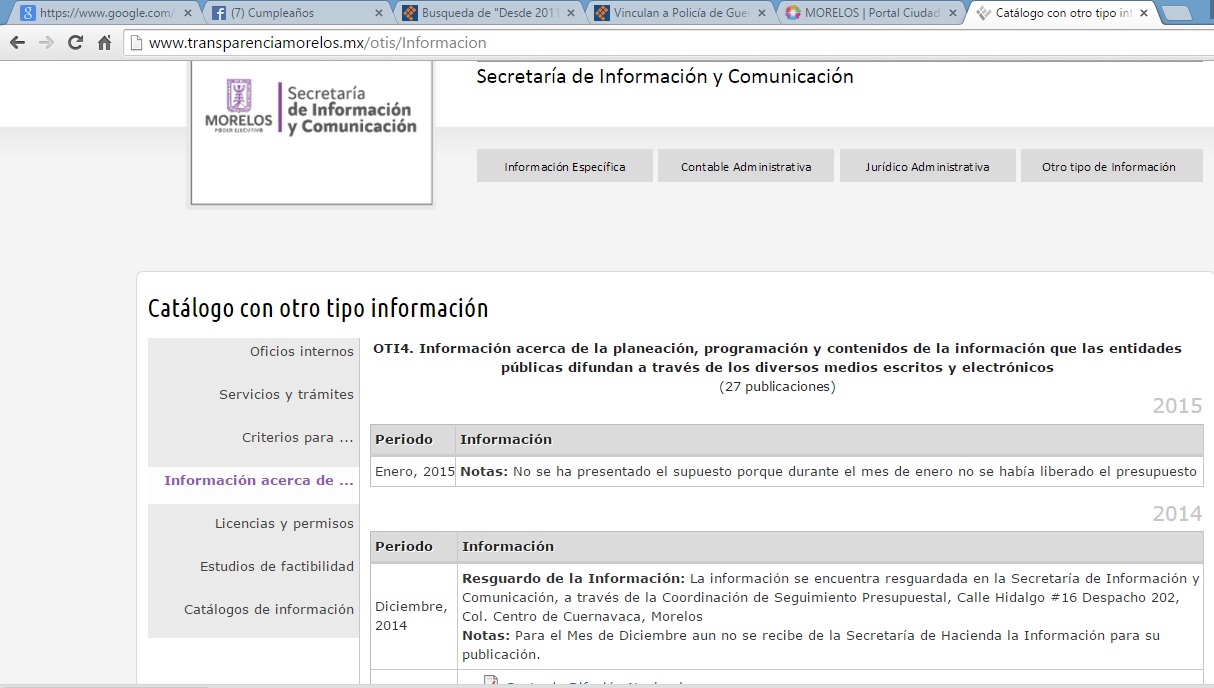Image resolution: width=1214 pixels, height=688 pixels.
Task: Select Otro tipo de Información button
Action: click(x=1109, y=167)
